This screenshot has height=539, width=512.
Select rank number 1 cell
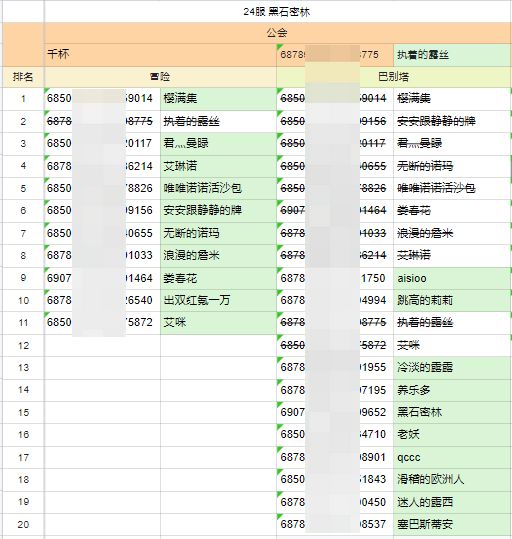pos(23,99)
